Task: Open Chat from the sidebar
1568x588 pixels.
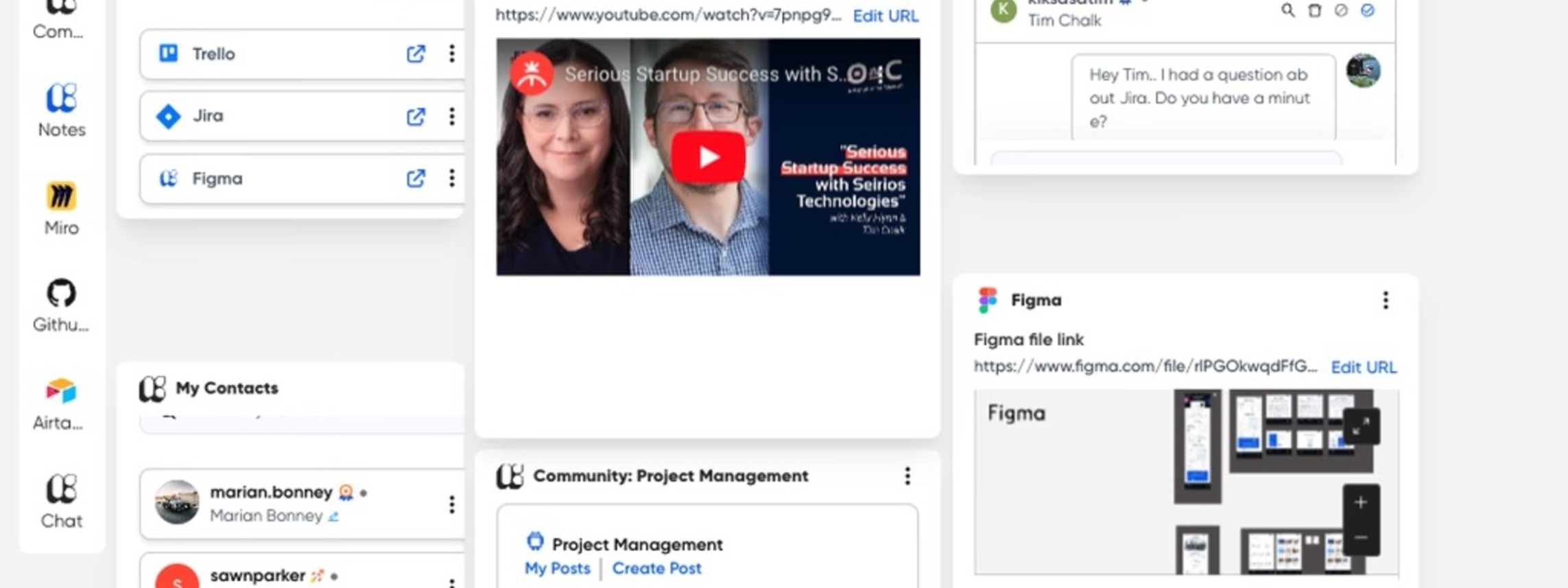Action: [x=61, y=501]
